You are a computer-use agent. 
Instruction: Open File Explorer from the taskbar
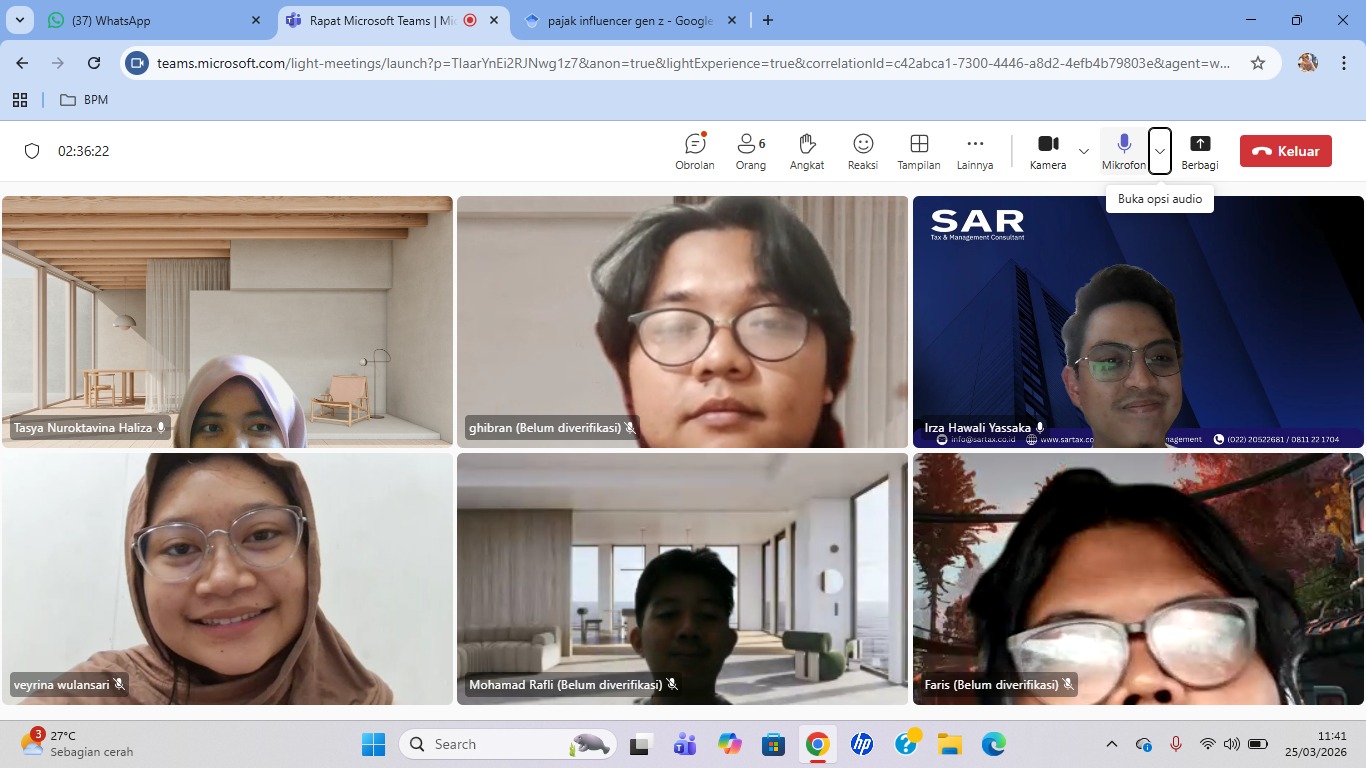tap(949, 744)
